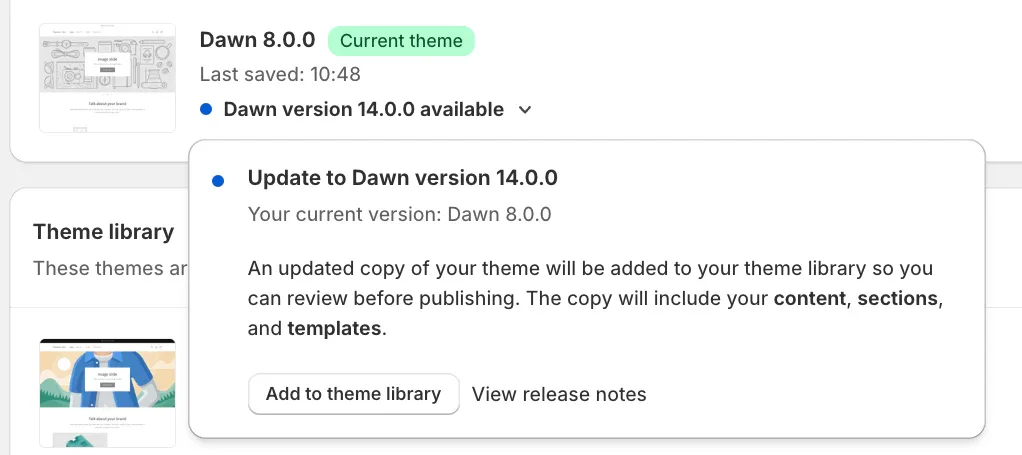Screen dimensions: 1022x455
Task: Click the An updated copy description paragraph
Action: click(596, 299)
